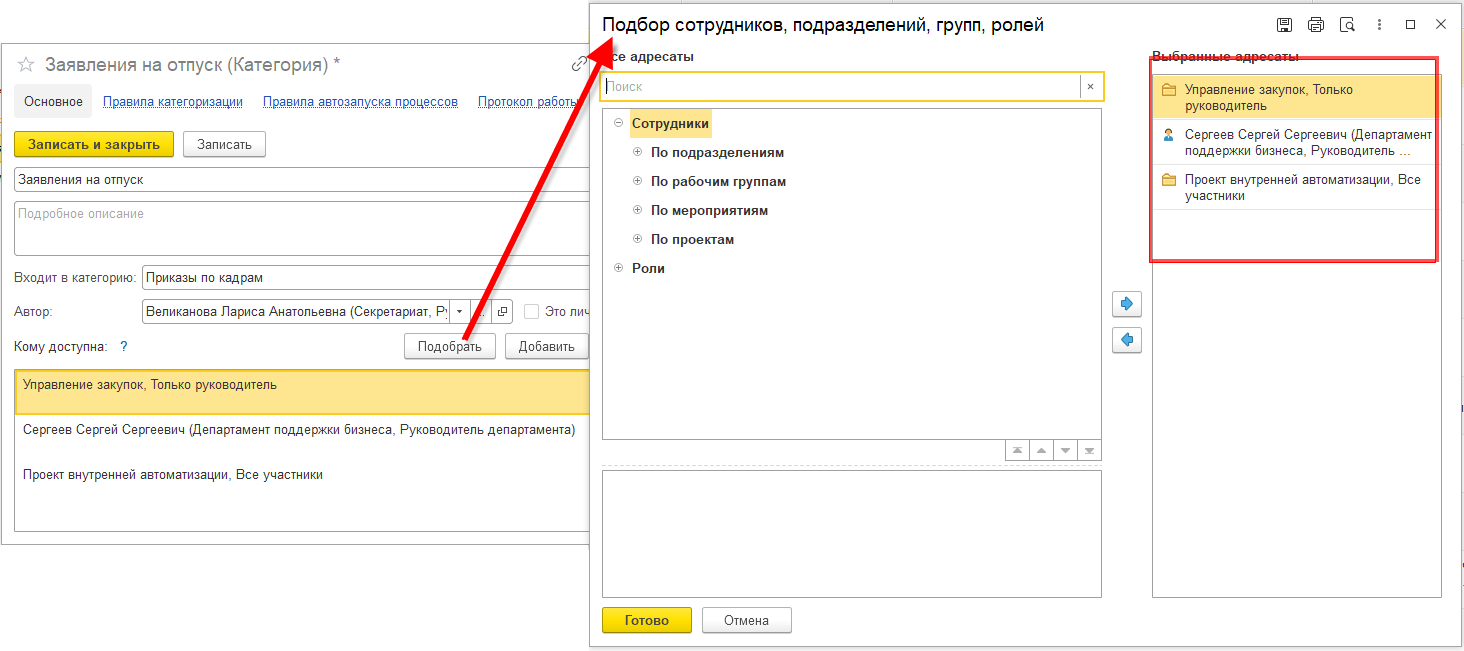The height and width of the screenshot is (651, 1464).
Task: Remove addressee with the left arrow button
Action: [1127, 340]
